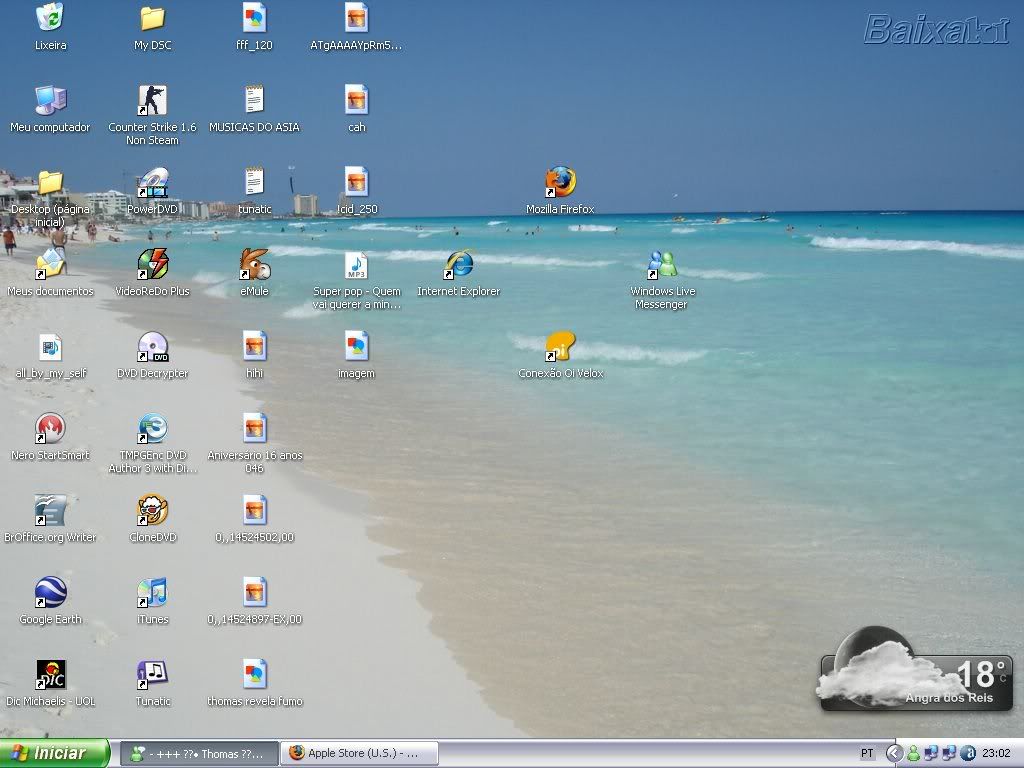
Task: Select the Windows Live Messenger icon
Action: tap(662, 265)
